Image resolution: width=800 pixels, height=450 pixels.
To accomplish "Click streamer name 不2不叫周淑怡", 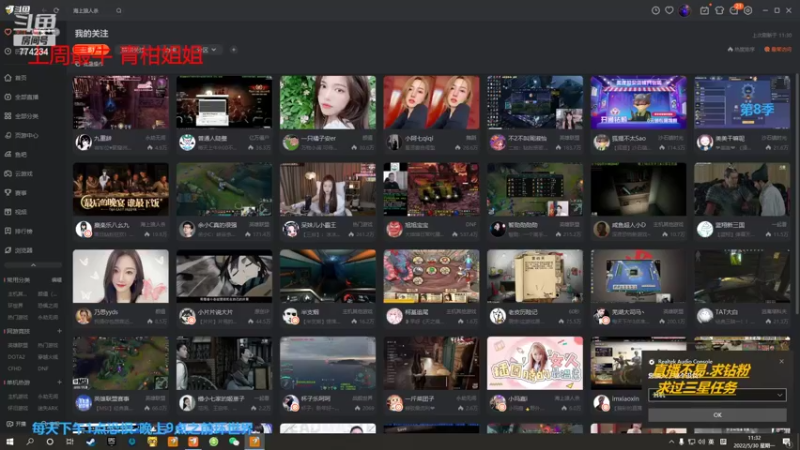I will (x=525, y=138).
